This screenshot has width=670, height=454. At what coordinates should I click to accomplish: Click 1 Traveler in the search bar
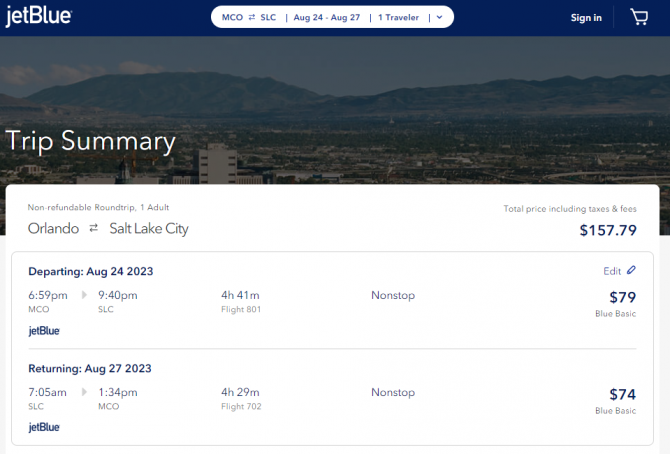[398, 18]
